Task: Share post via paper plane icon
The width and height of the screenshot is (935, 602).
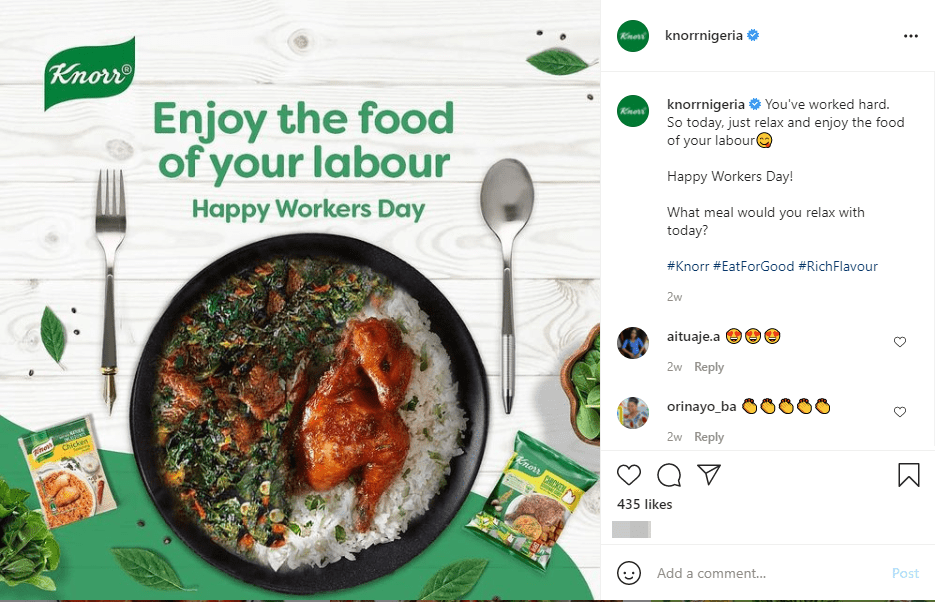Action: click(x=709, y=474)
